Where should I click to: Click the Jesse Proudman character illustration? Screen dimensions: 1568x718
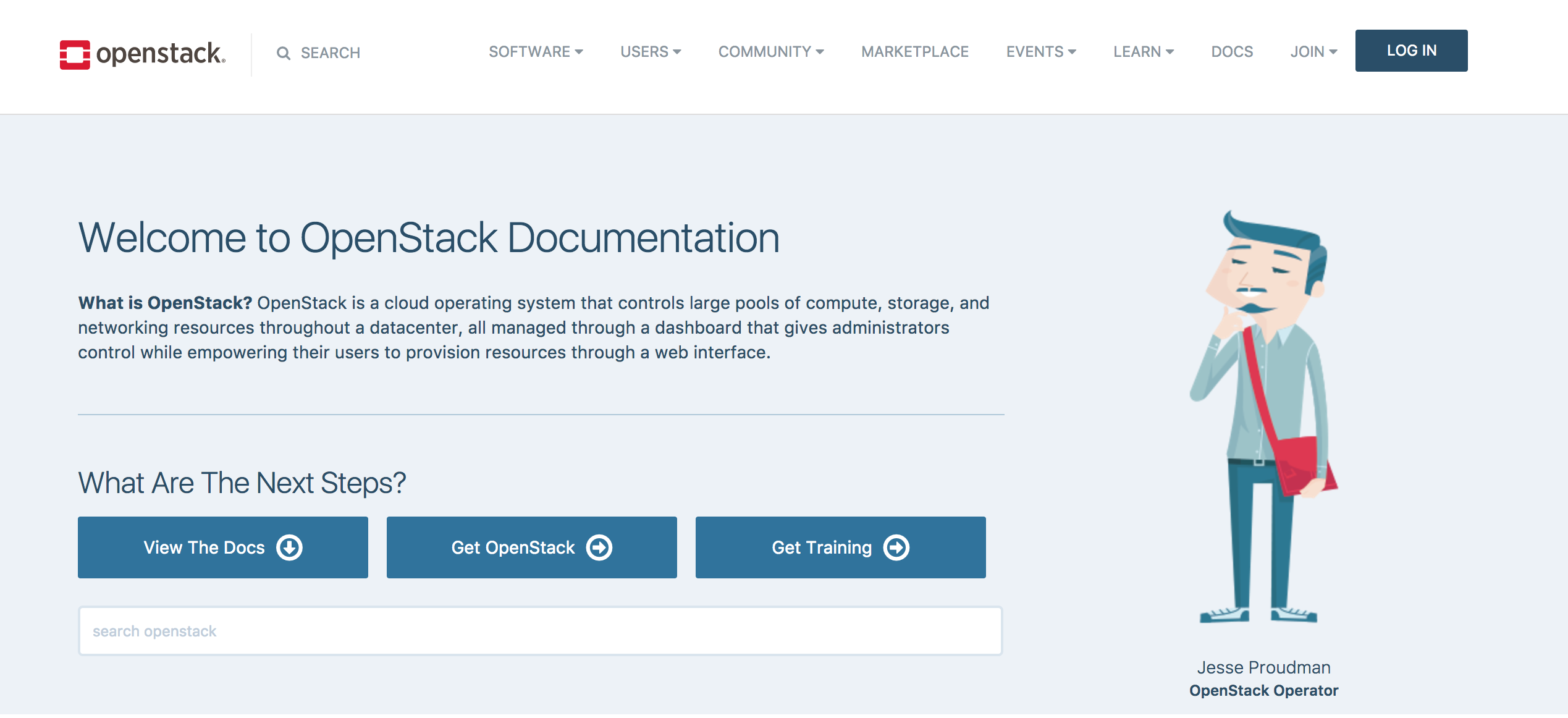1264,417
